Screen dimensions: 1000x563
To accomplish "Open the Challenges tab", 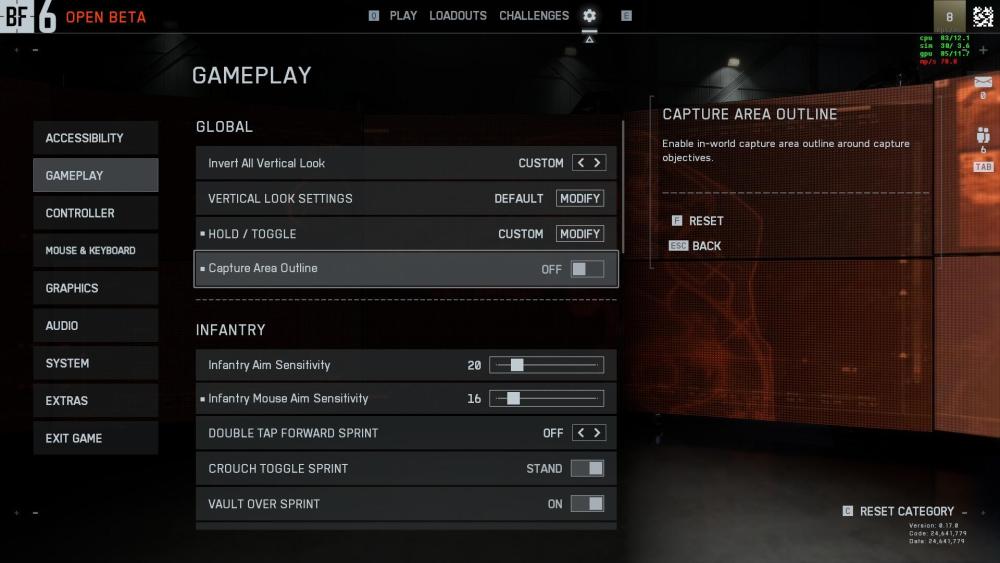I will (x=534, y=15).
